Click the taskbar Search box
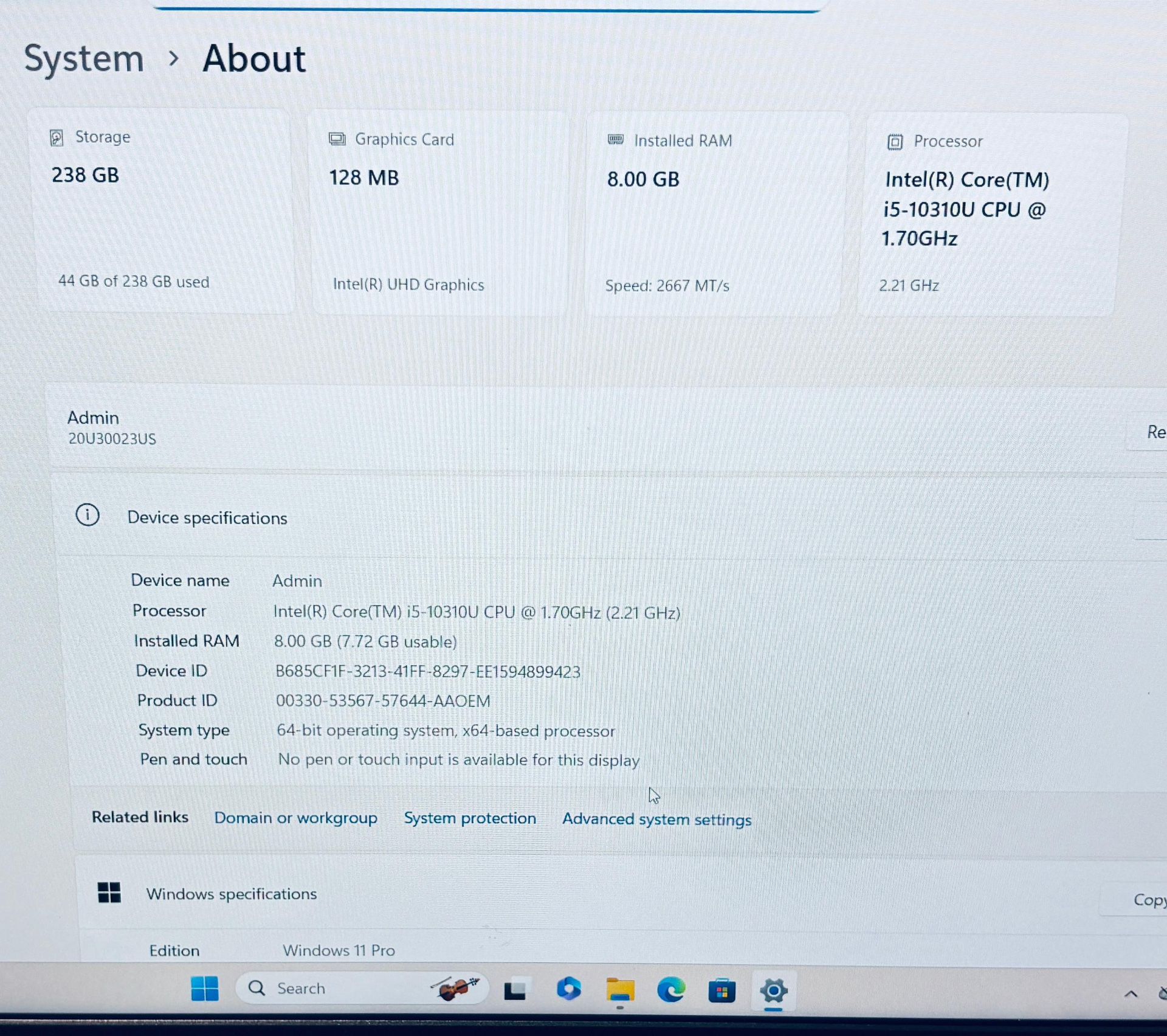 (x=362, y=989)
